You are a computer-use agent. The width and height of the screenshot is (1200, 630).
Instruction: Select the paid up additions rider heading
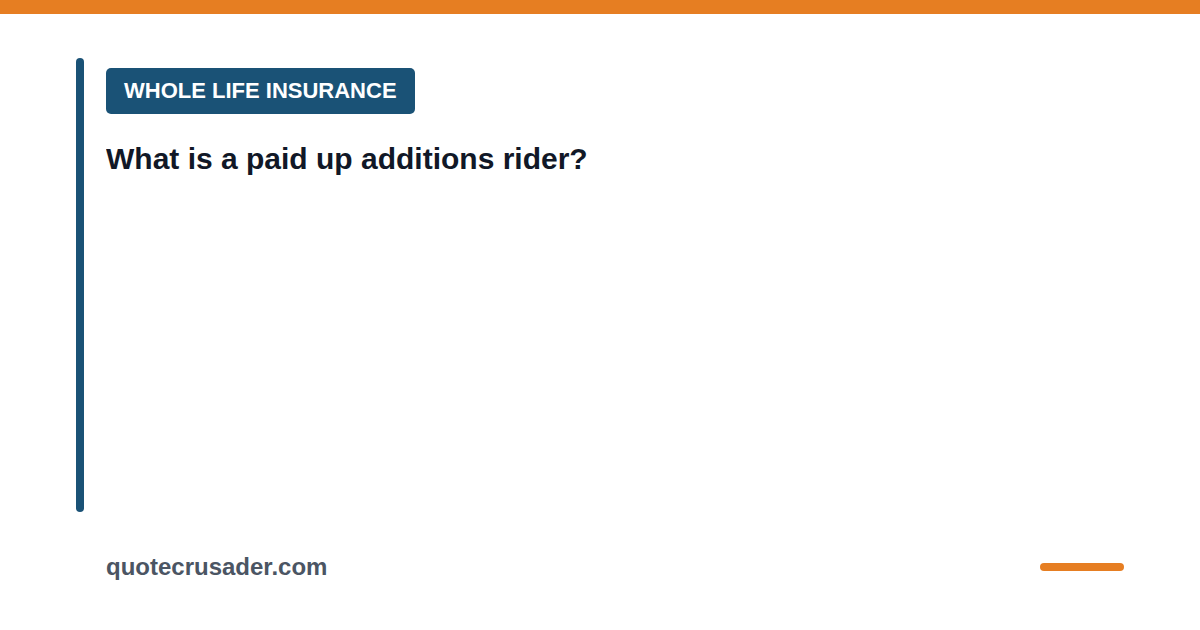(346, 159)
